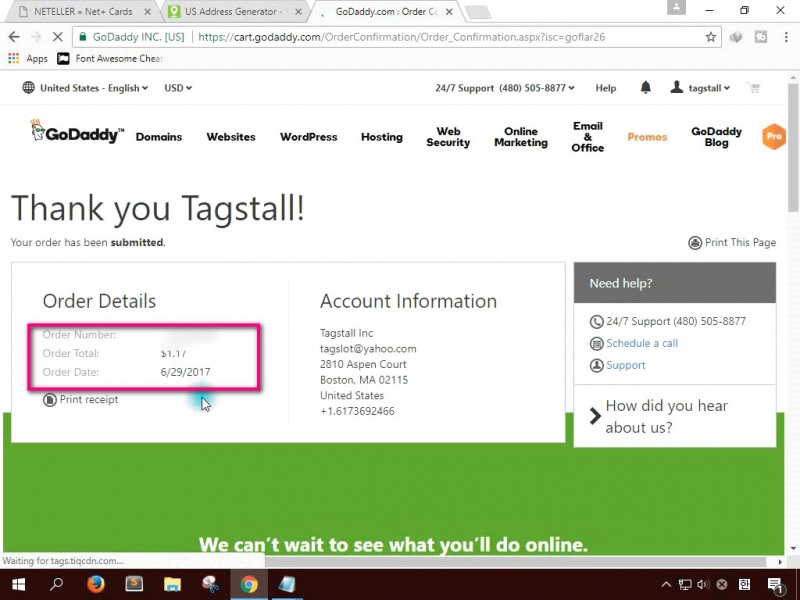Click the Schedule a call link
800x600 pixels.
pyautogui.click(x=642, y=343)
